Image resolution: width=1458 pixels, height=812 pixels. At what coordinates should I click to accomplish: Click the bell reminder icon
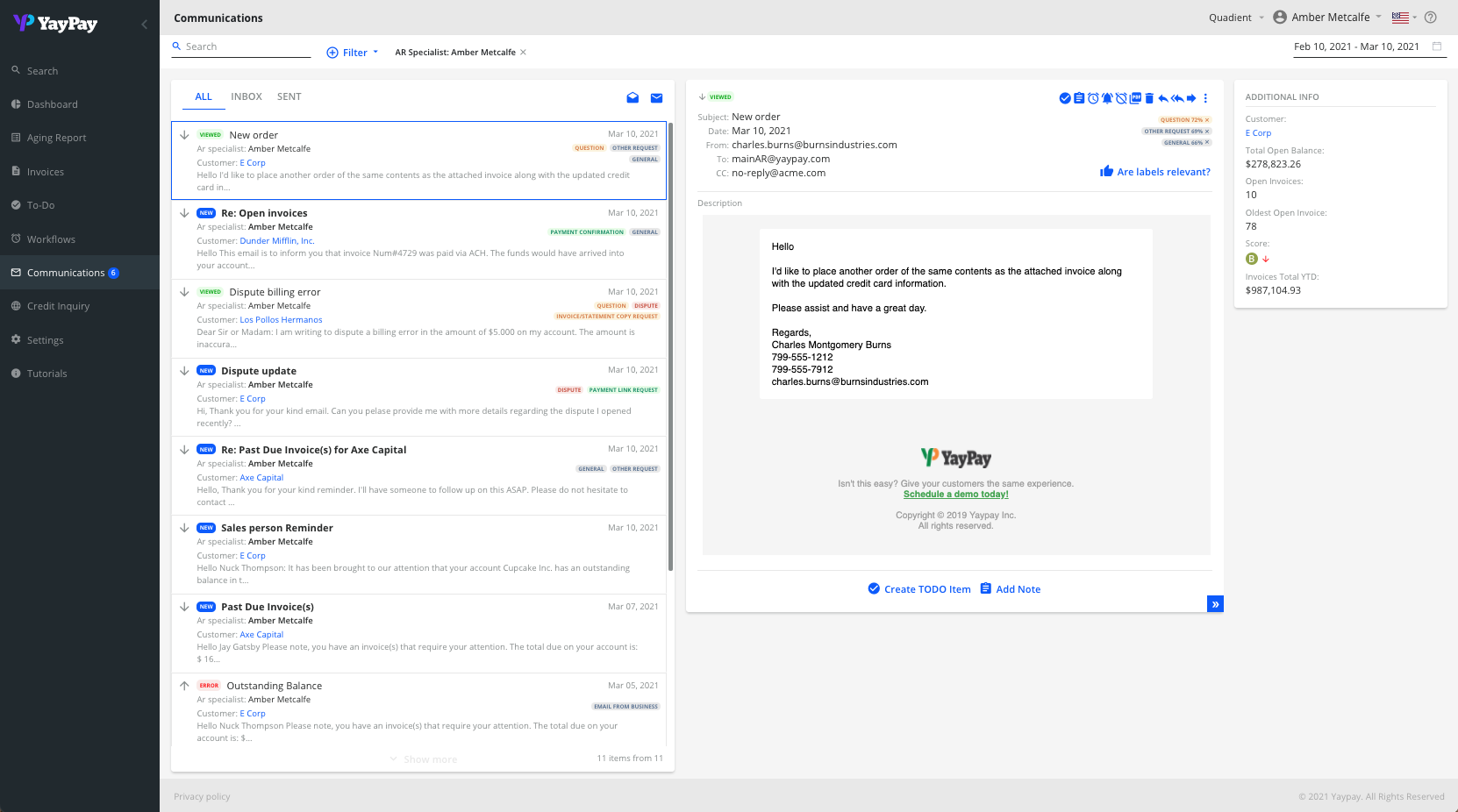point(1107,98)
